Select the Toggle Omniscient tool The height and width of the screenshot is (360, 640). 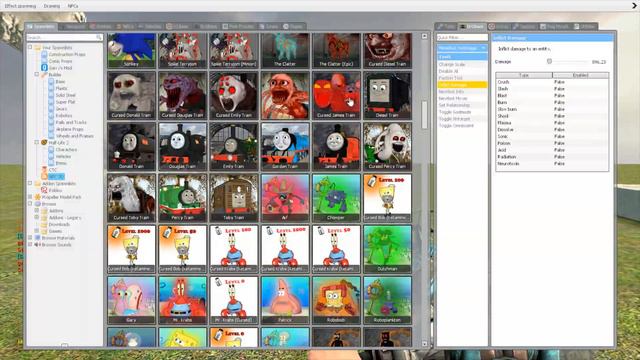point(462,126)
